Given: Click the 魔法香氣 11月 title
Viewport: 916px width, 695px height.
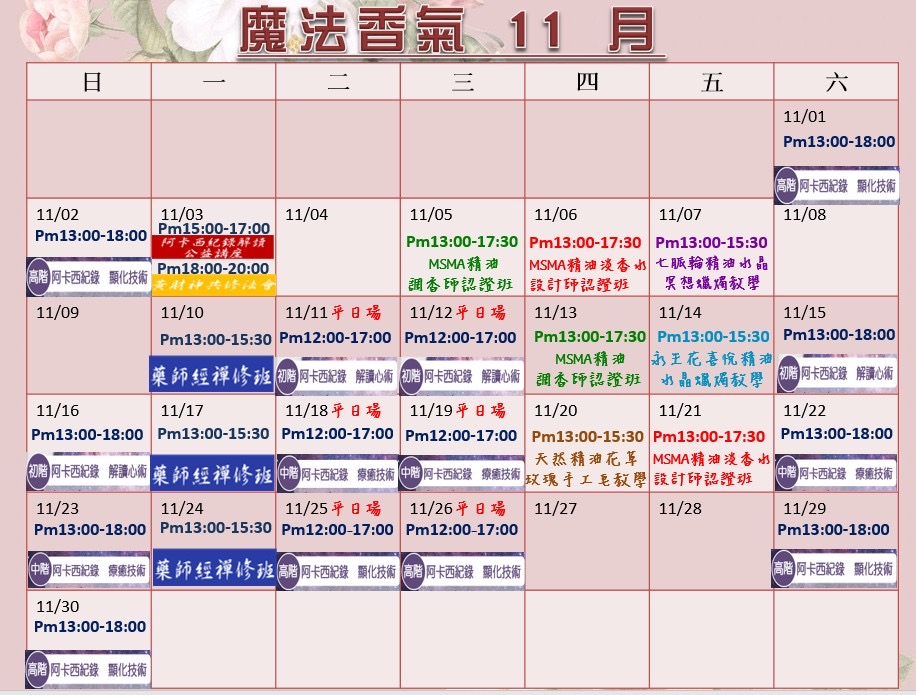Looking at the screenshot, I should [x=450, y=32].
